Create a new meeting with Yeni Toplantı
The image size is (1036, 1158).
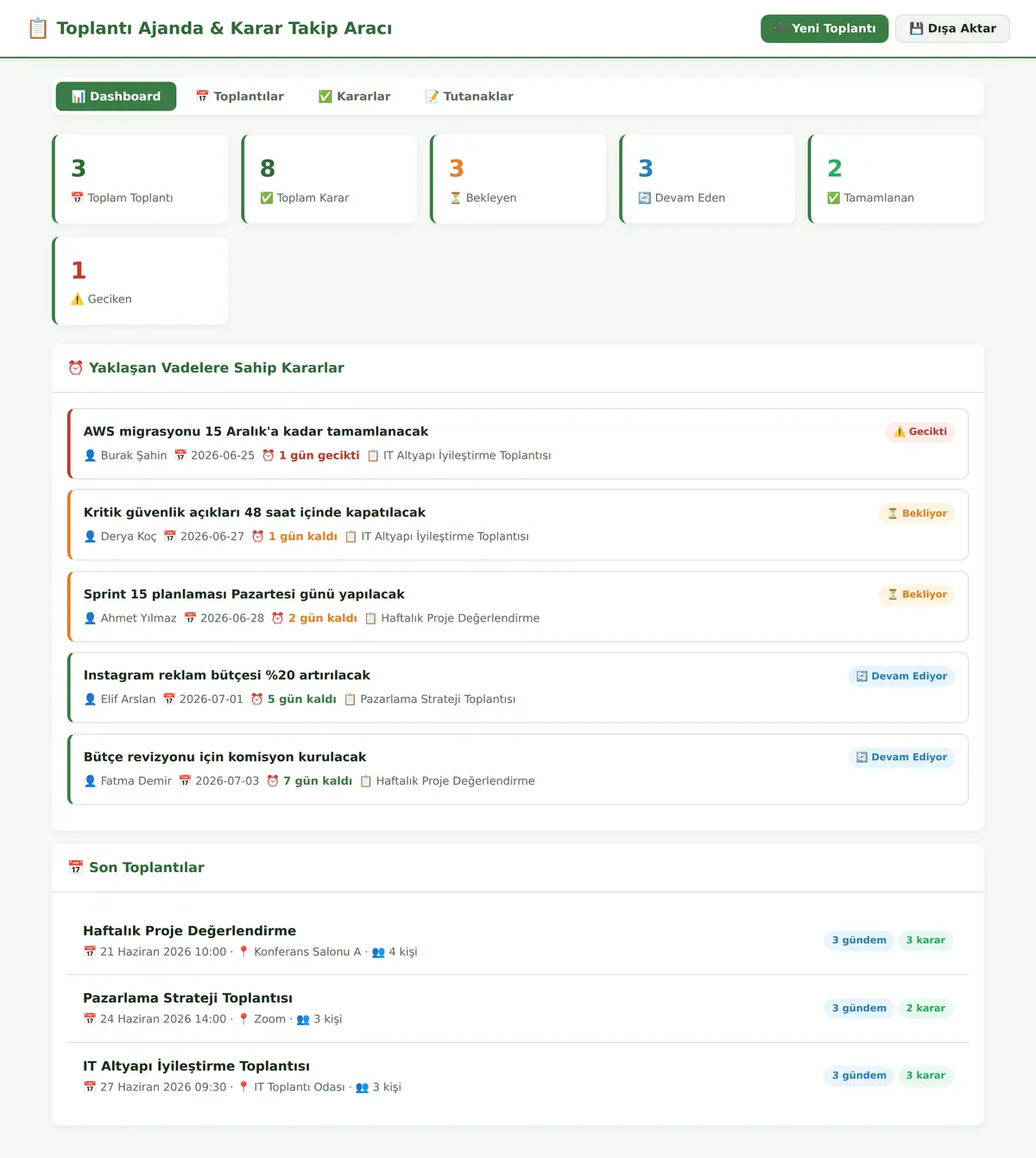click(824, 28)
